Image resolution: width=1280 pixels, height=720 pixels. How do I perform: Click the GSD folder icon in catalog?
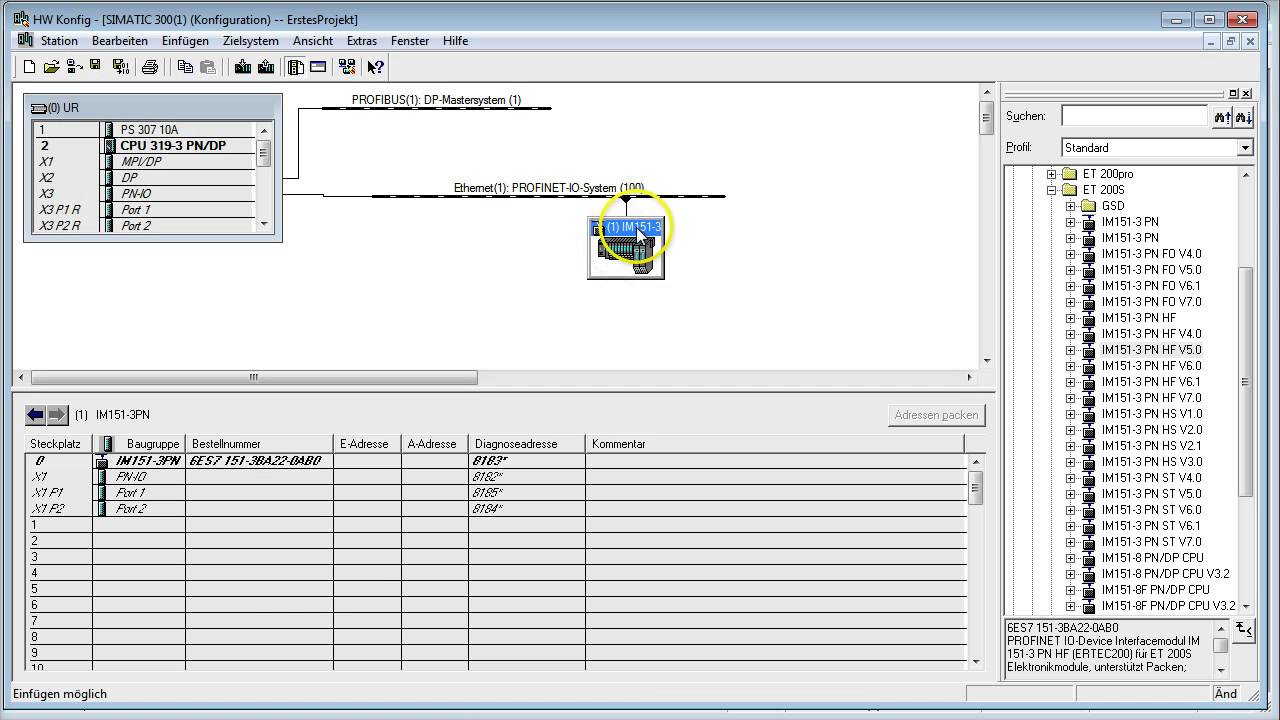pos(1088,206)
